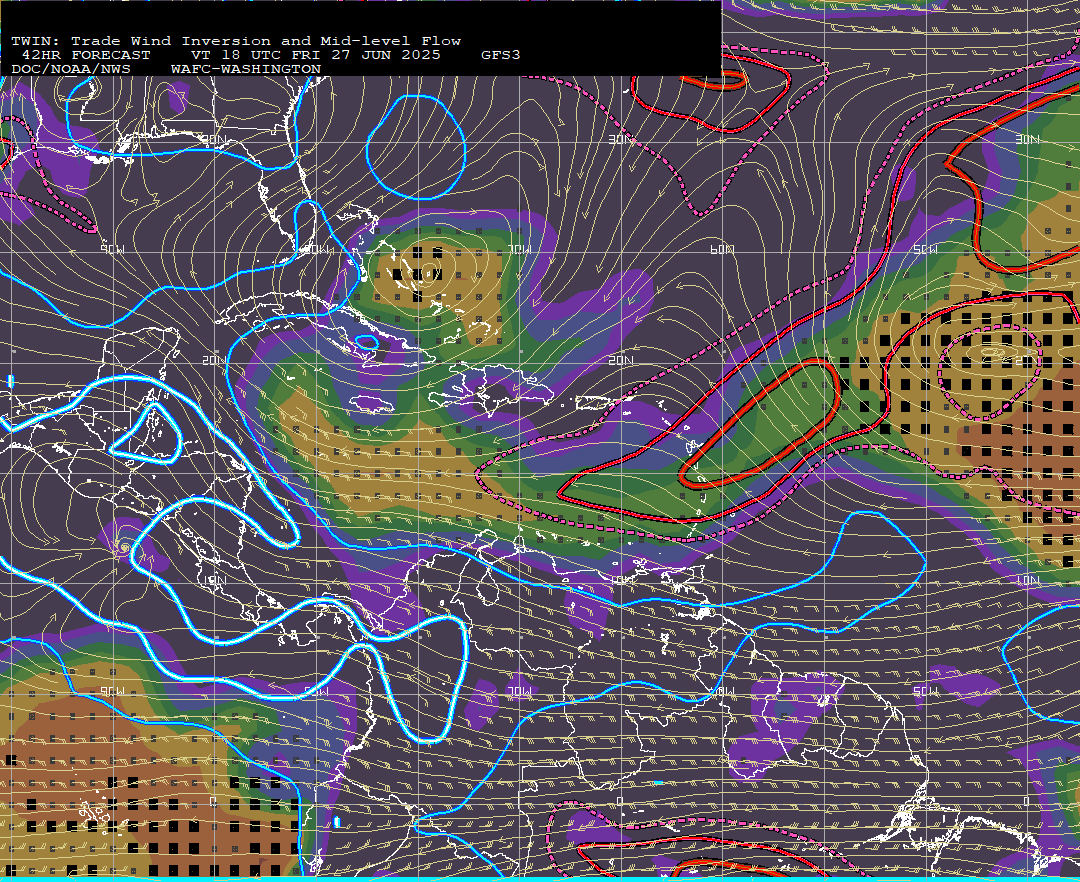Click the "90W" label in the Gulf of Mexico
The width and height of the screenshot is (1080, 882).
point(112,249)
